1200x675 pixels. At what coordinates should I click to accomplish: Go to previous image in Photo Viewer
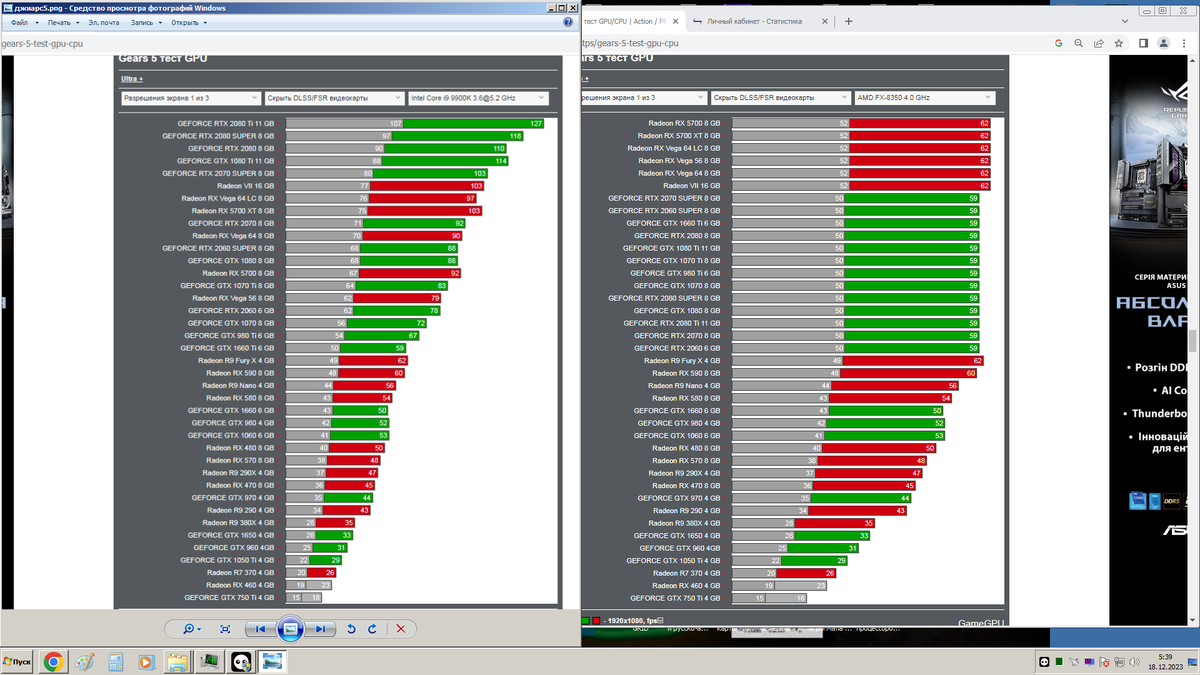[x=260, y=629]
